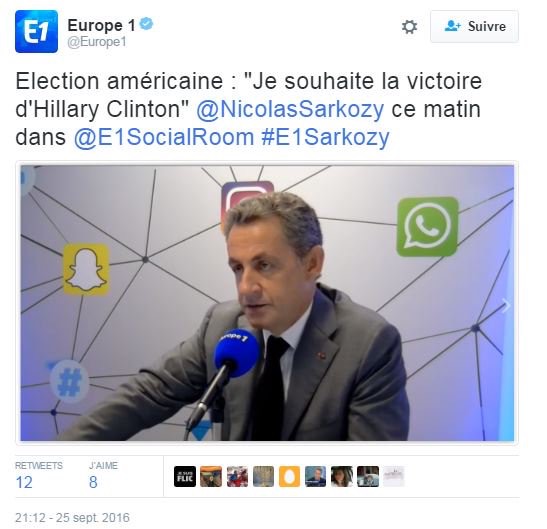The width and height of the screenshot is (547, 529).
Task: Click the Suivre follow button
Action: pos(474,26)
